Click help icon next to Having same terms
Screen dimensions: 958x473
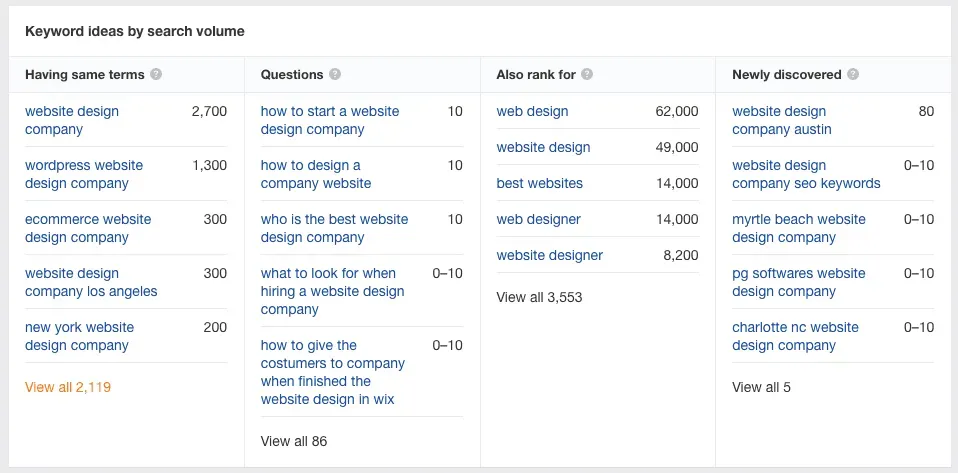pos(156,75)
